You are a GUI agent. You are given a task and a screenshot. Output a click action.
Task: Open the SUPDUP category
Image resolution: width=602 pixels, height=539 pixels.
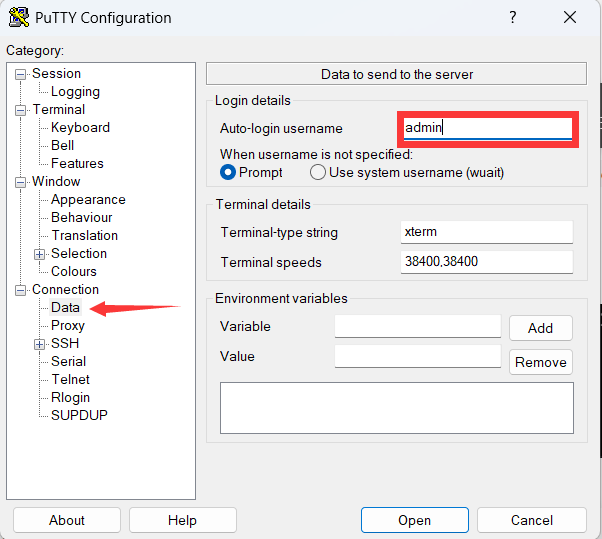(x=79, y=415)
